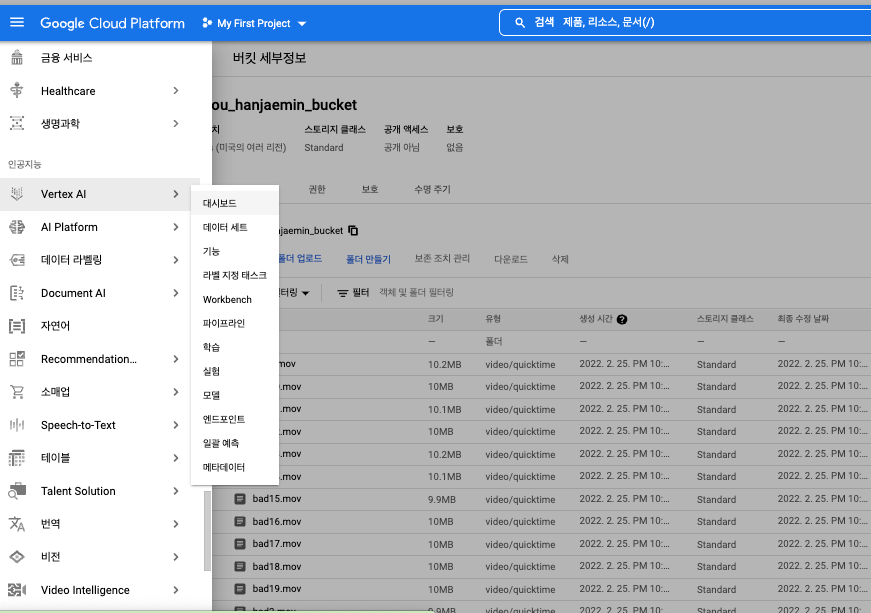Click the 보존 조치 관리 button
This screenshot has height=613, width=871.
pos(442,259)
